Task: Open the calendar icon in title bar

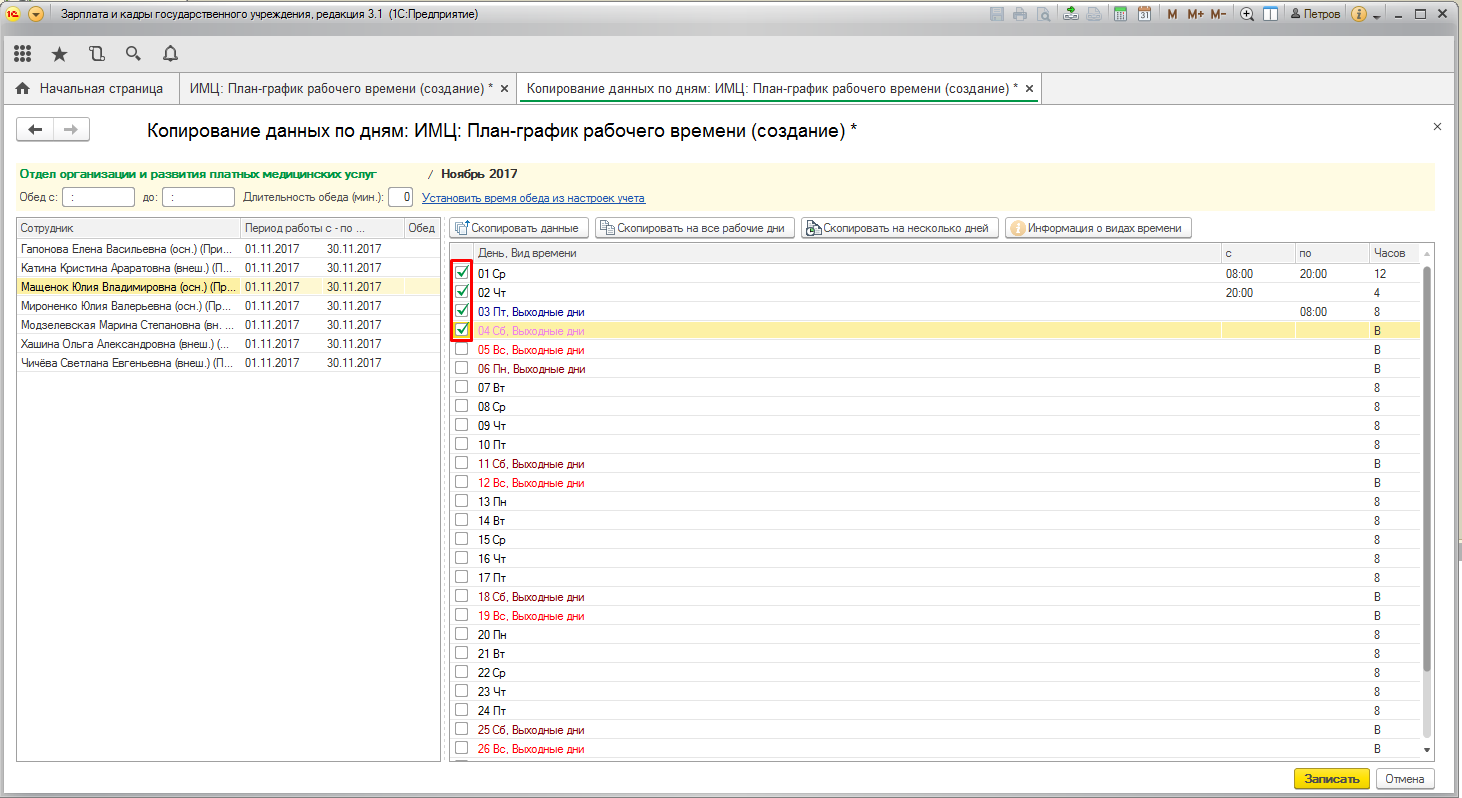Action: click(1144, 14)
